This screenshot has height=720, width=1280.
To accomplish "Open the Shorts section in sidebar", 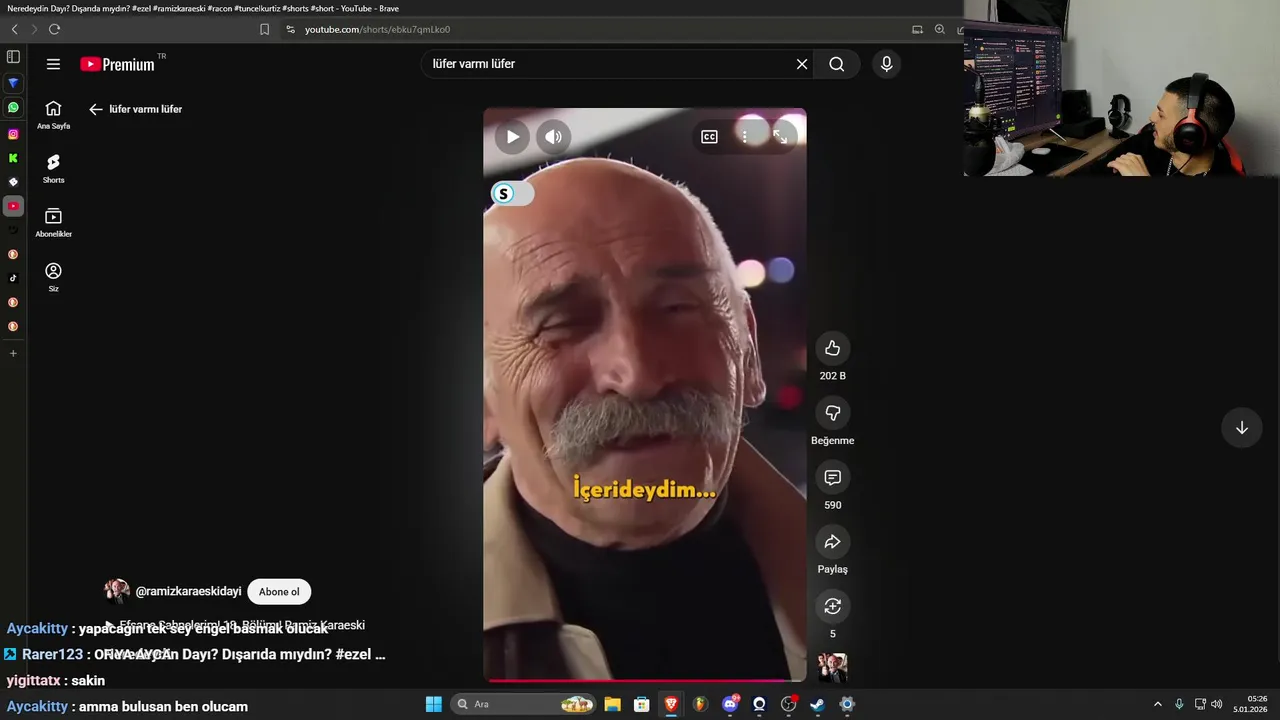I will tap(53, 169).
